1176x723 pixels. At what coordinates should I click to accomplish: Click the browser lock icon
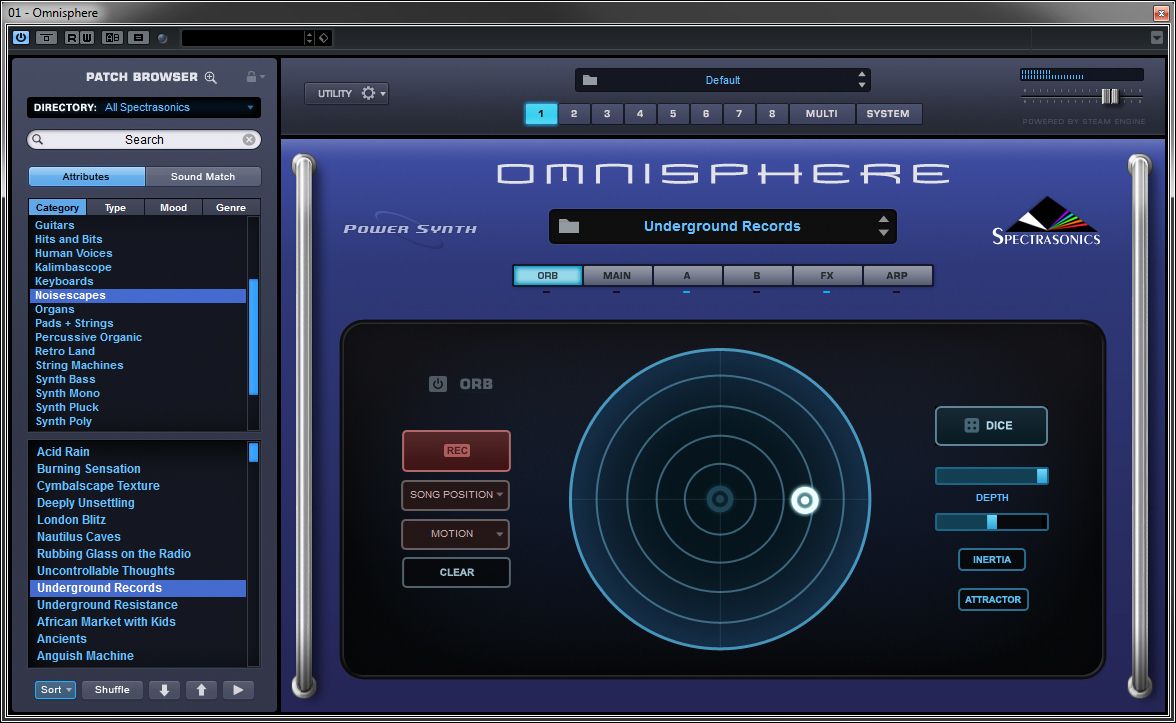point(251,76)
